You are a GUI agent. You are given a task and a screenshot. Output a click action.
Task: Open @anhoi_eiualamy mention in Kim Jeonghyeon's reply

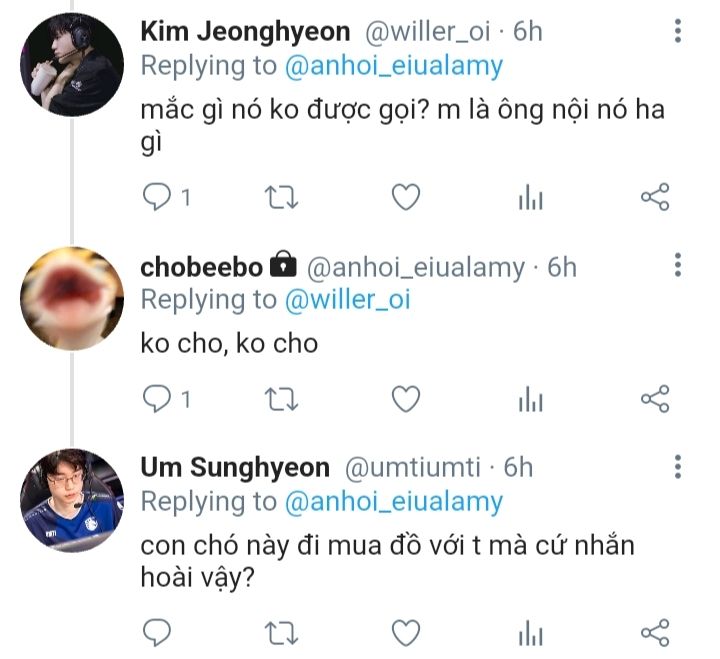393,66
